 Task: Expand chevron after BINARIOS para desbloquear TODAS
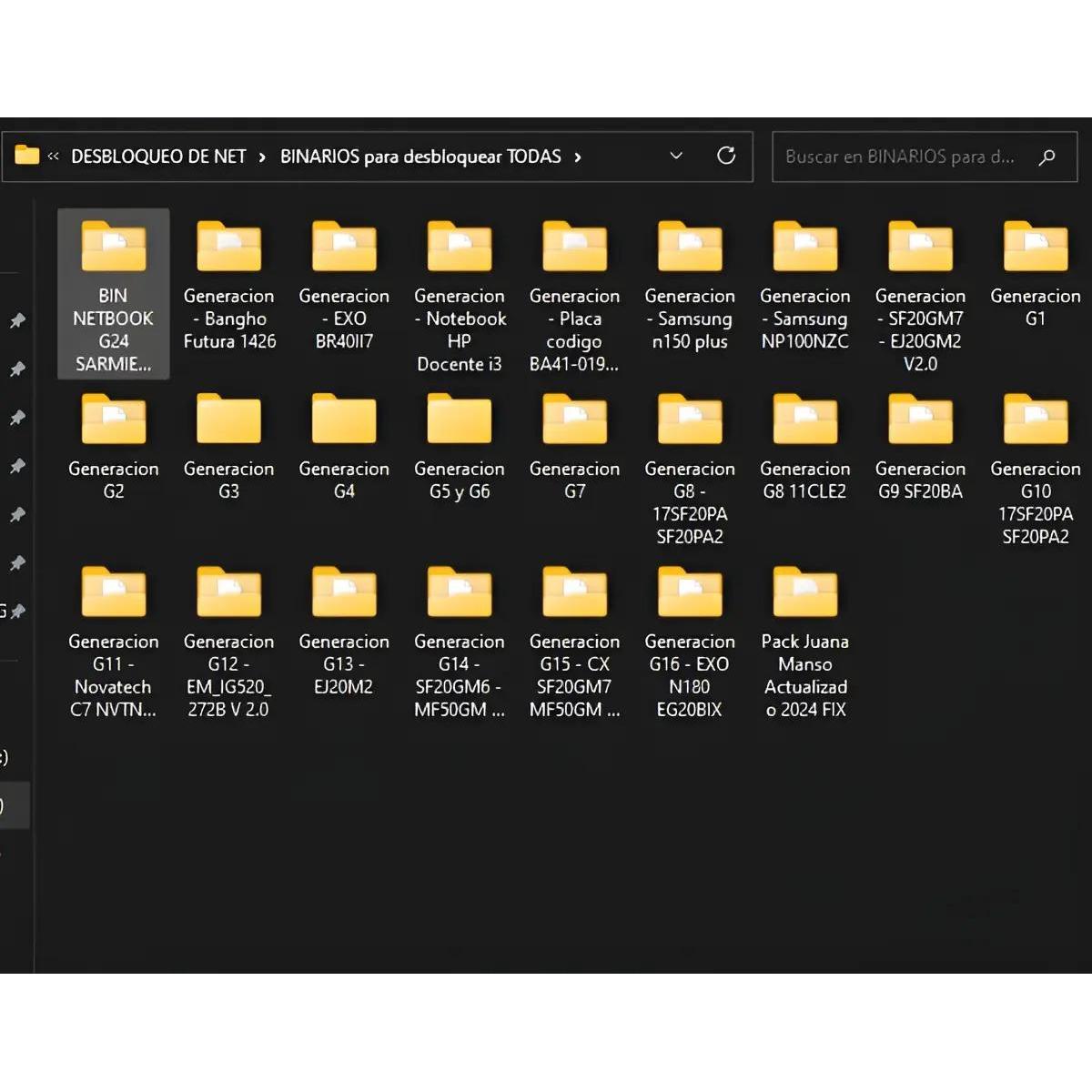point(578,157)
